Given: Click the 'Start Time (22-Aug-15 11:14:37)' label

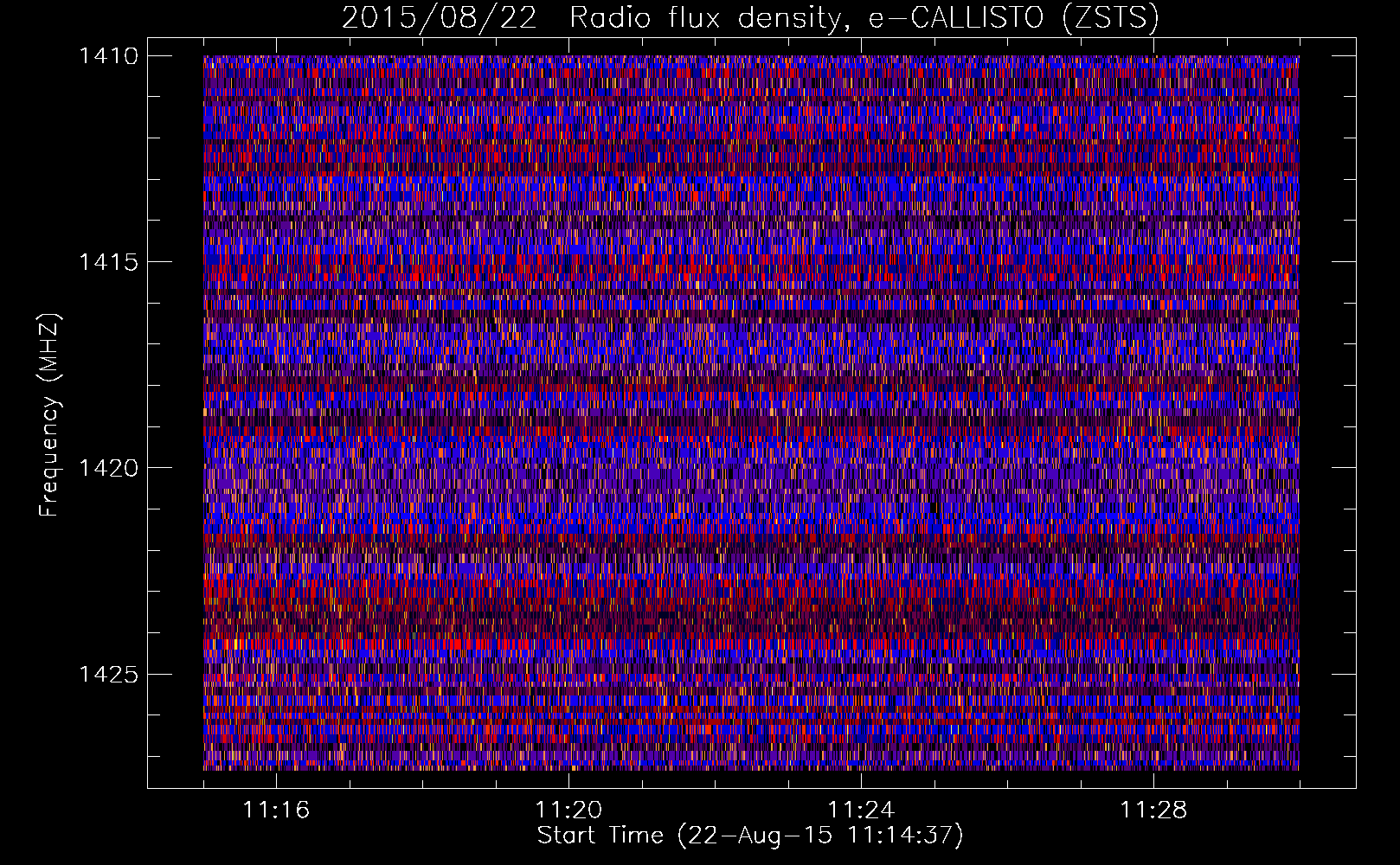Looking at the screenshot, I should tap(750, 836).
